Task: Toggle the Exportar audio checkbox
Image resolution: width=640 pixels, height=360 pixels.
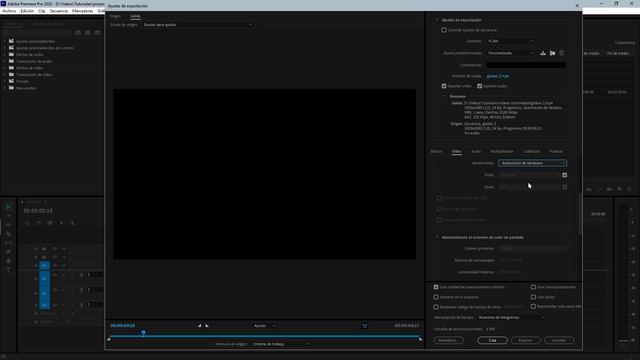Action: point(480,86)
